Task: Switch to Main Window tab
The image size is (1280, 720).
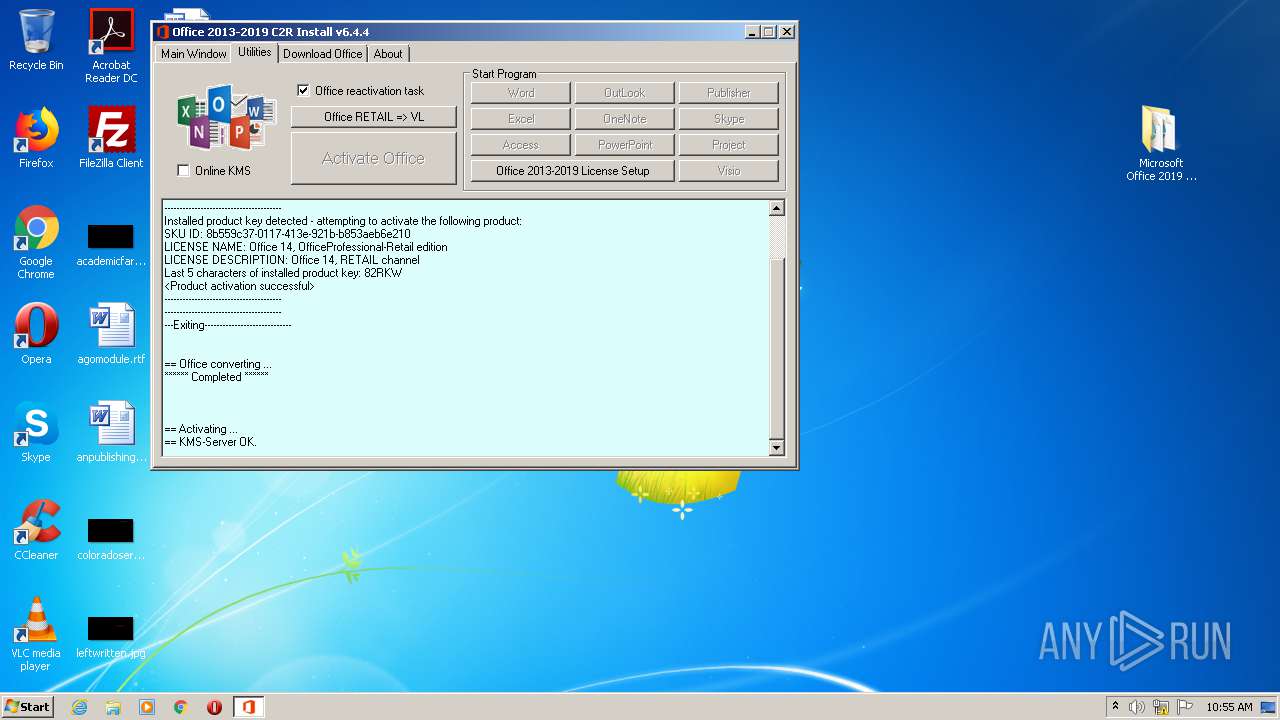Action: coord(194,54)
